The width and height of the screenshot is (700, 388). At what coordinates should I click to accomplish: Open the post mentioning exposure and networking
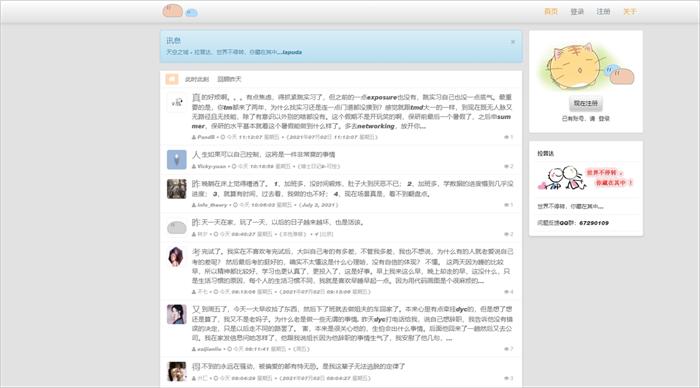[x=352, y=112]
